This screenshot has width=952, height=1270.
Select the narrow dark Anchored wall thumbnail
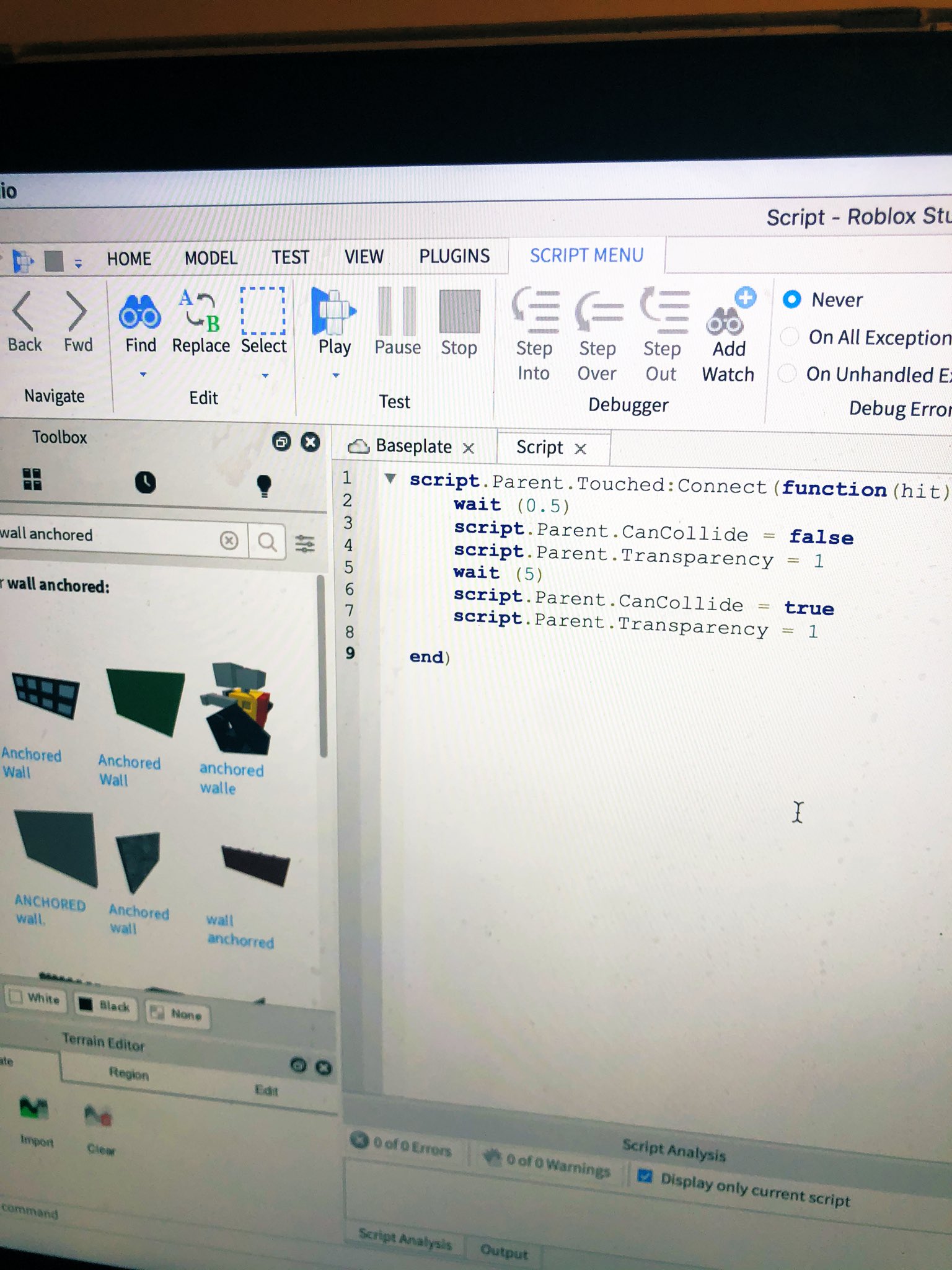pyautogui.click(x=138, y=862)
